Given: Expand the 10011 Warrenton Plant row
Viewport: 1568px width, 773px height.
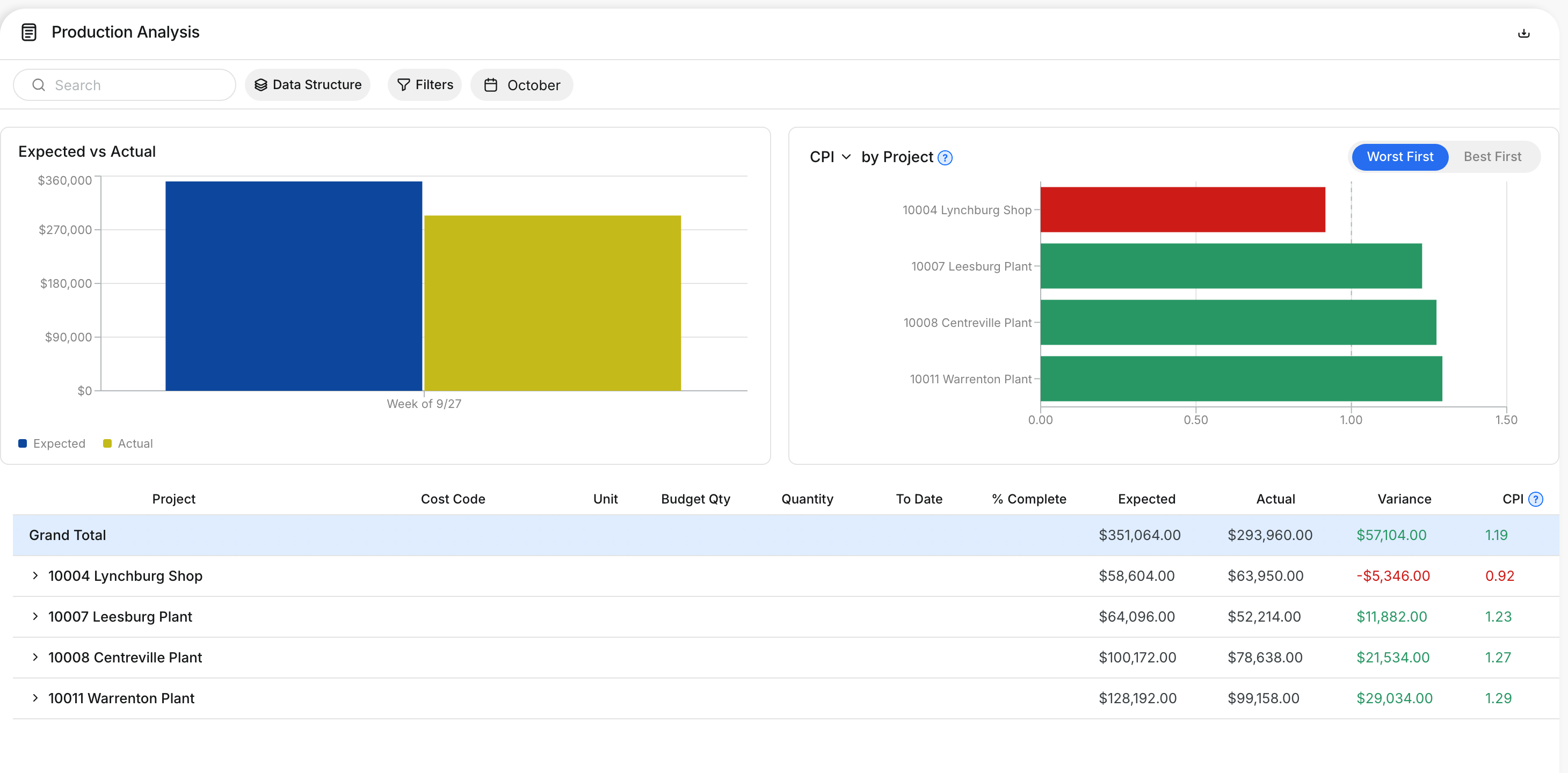Looking at the screenshot, I should [x=35, y=698].
